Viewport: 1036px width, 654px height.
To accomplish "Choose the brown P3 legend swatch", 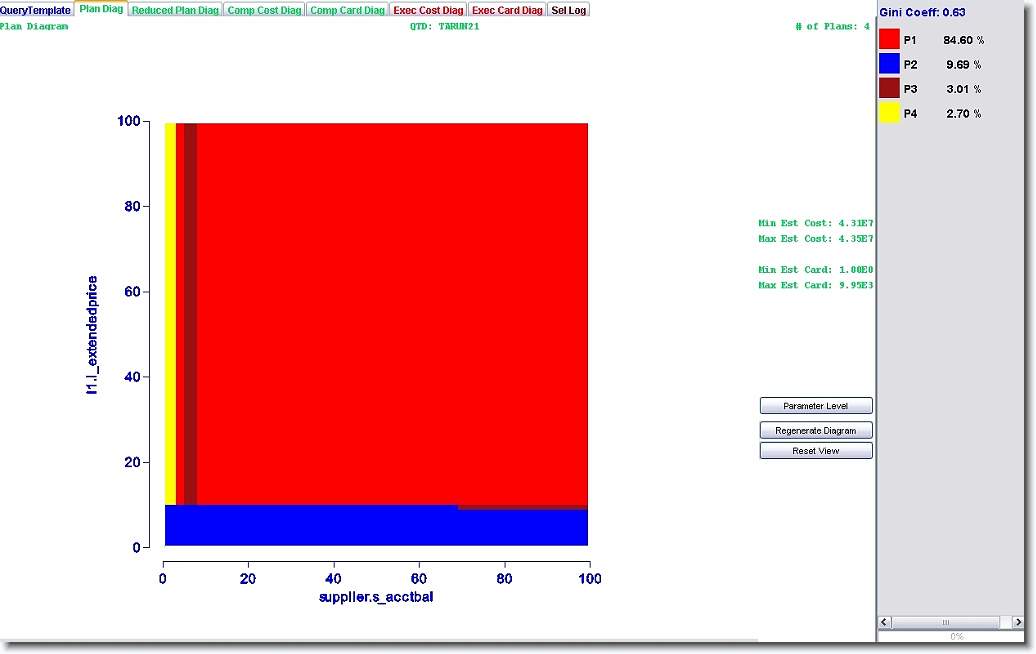I will [x=889, y=89].
